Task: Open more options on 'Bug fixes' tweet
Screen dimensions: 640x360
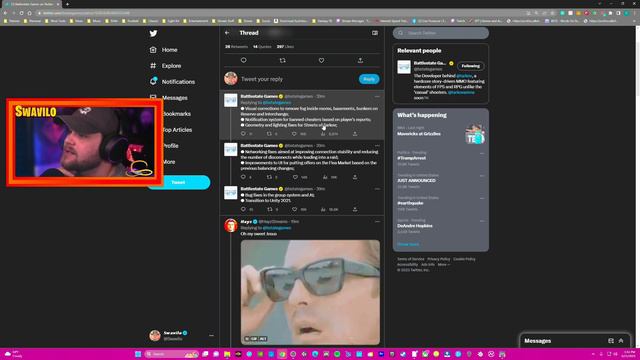Action: pyautogui.click(x=377, y=189)
